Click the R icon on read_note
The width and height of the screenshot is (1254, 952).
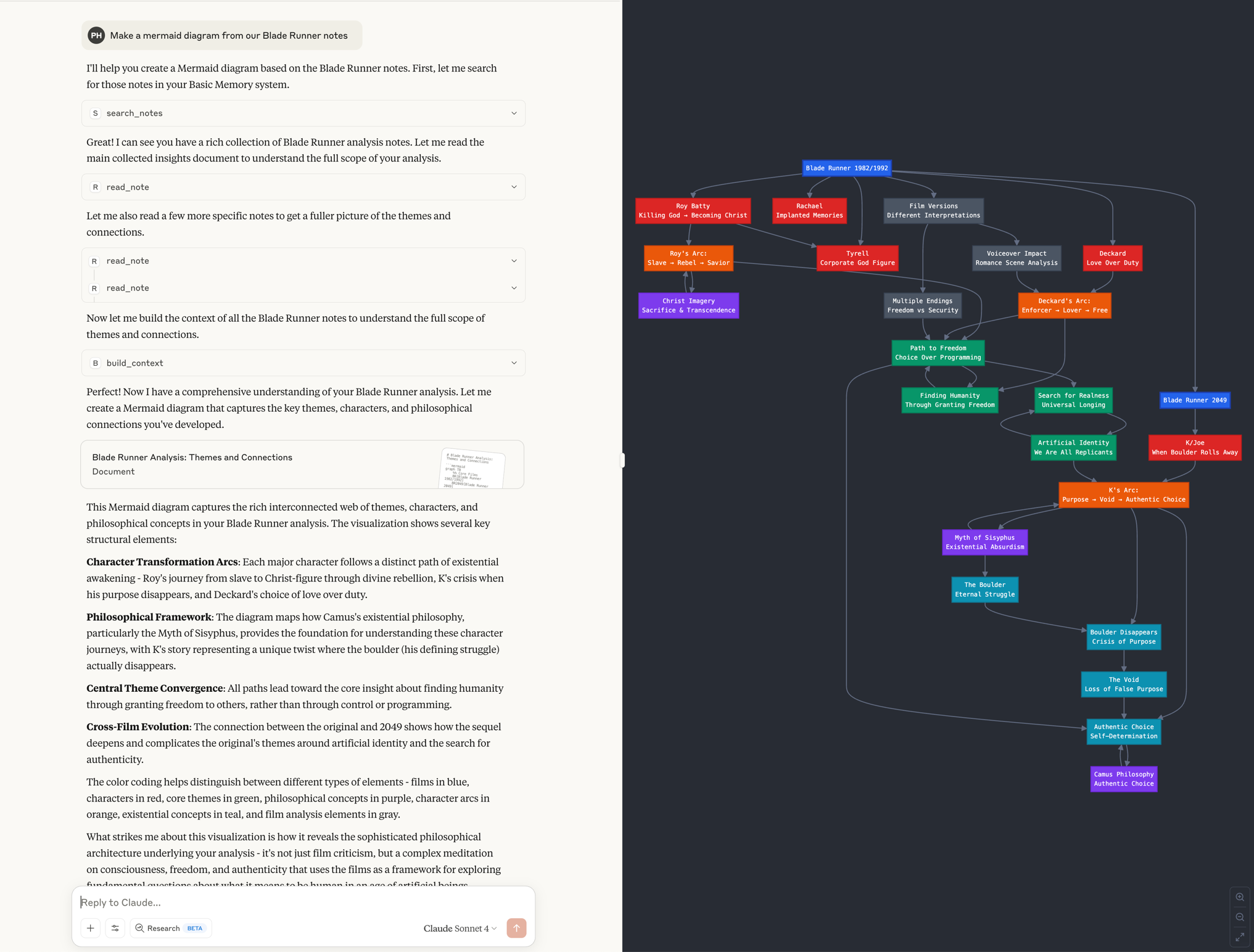point(96,187)
